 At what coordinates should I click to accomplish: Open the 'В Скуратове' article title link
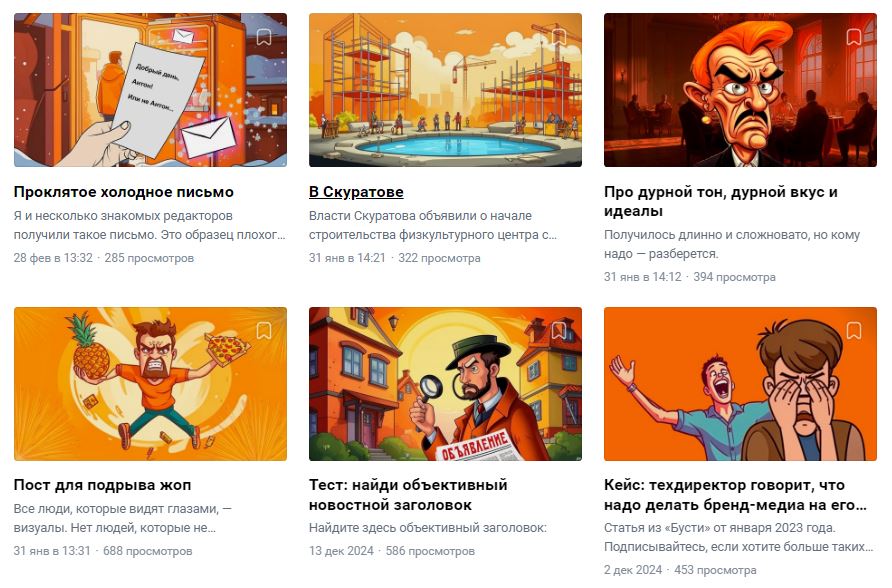pos(356,192)
